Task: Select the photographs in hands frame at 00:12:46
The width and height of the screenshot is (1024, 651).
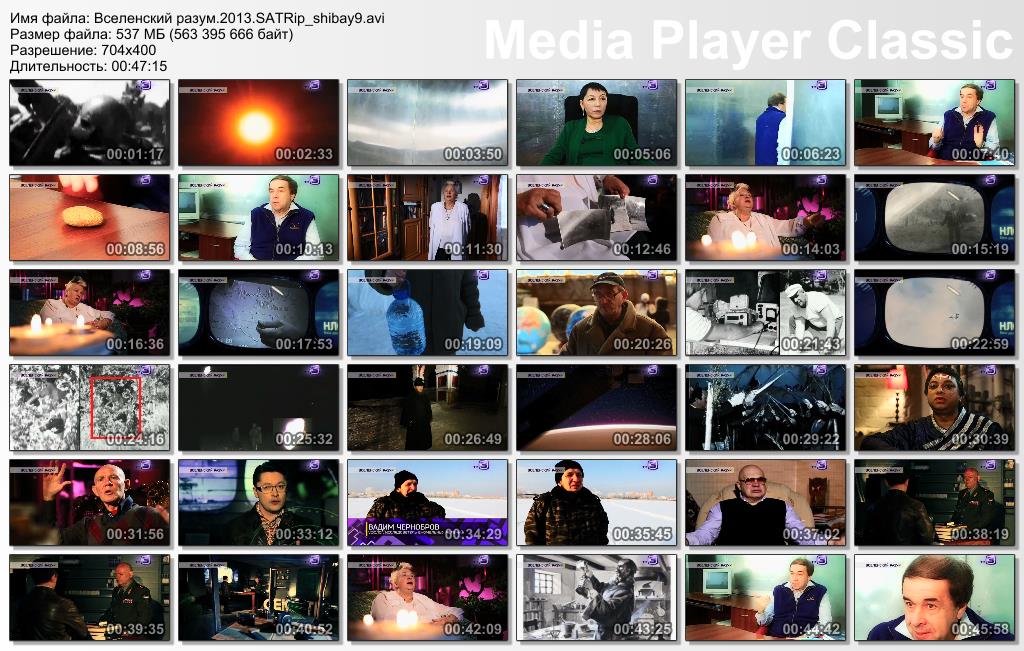Action: coord(596,217)
